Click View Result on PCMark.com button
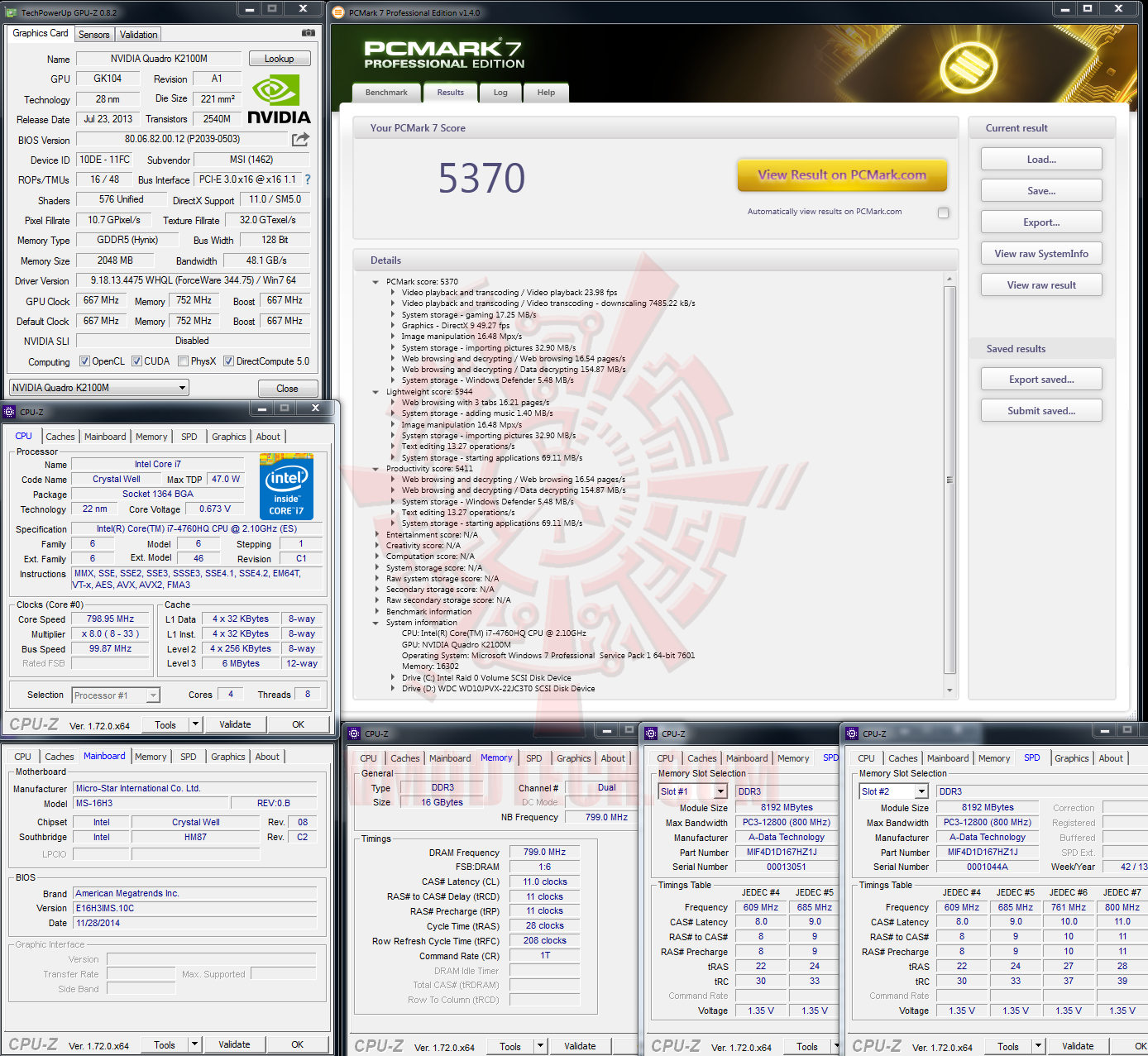 coord(842,175)
